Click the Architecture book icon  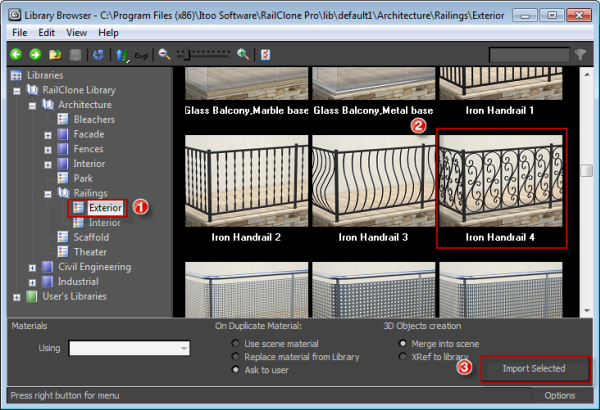tap(48, 104)
